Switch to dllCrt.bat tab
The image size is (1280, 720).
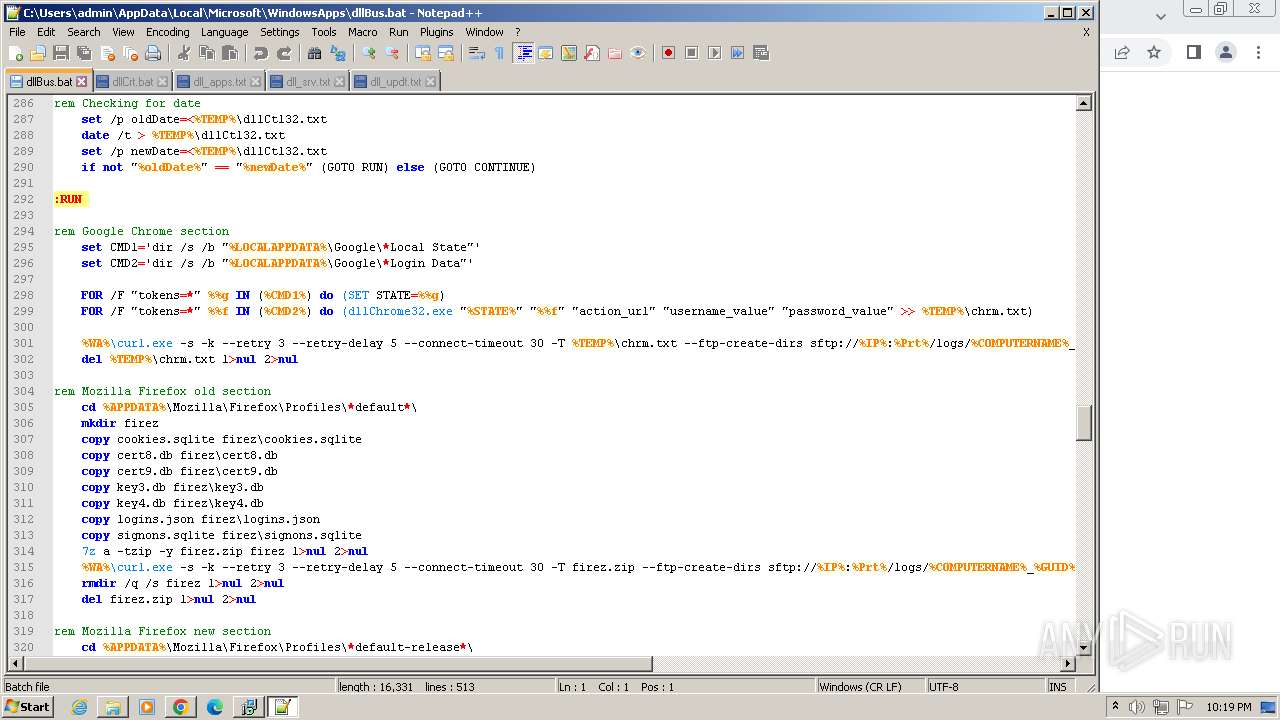point(133,82)
